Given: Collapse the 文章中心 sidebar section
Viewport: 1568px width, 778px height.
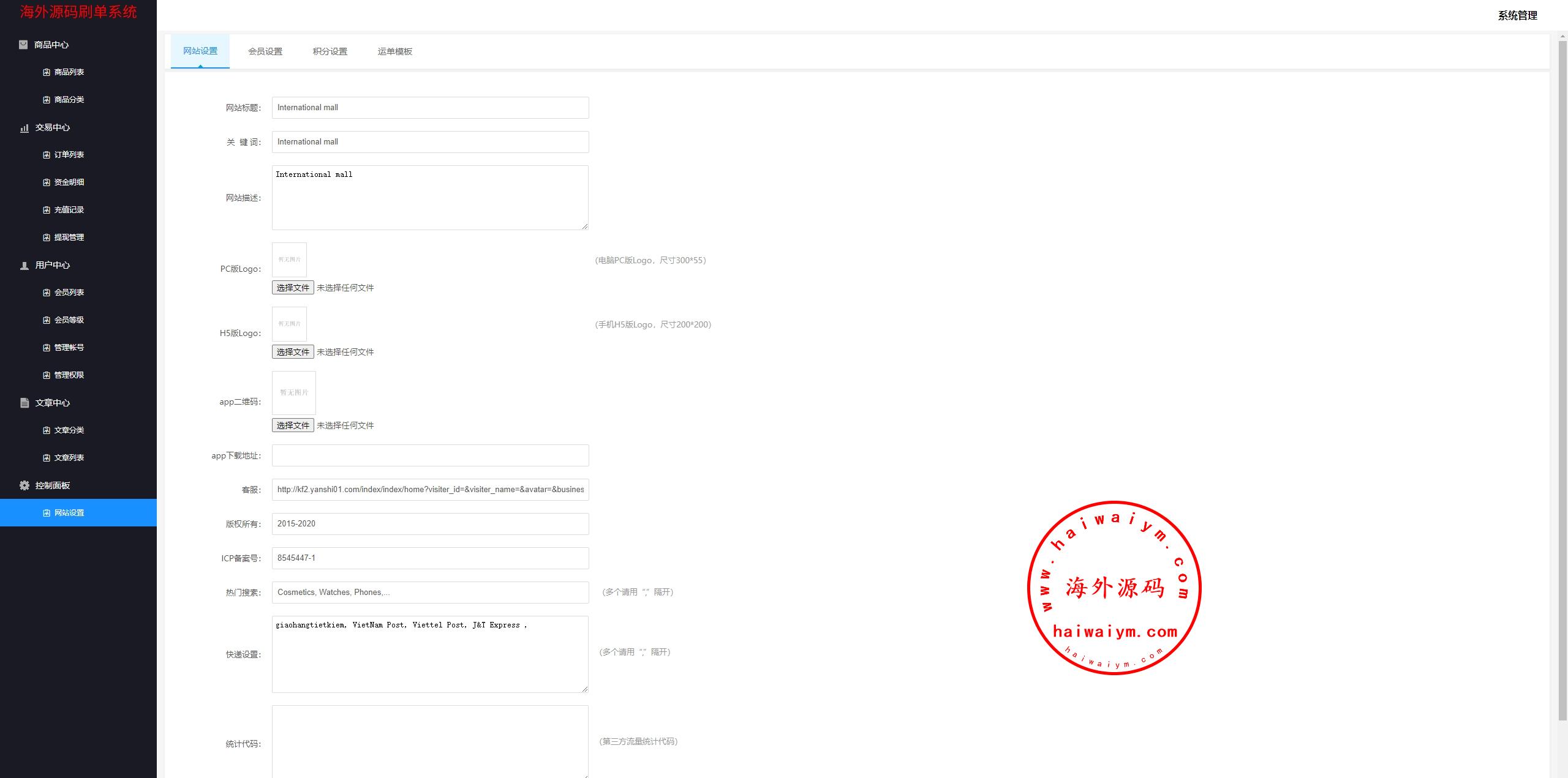Looking at the screenshot, I should [53, 403].
